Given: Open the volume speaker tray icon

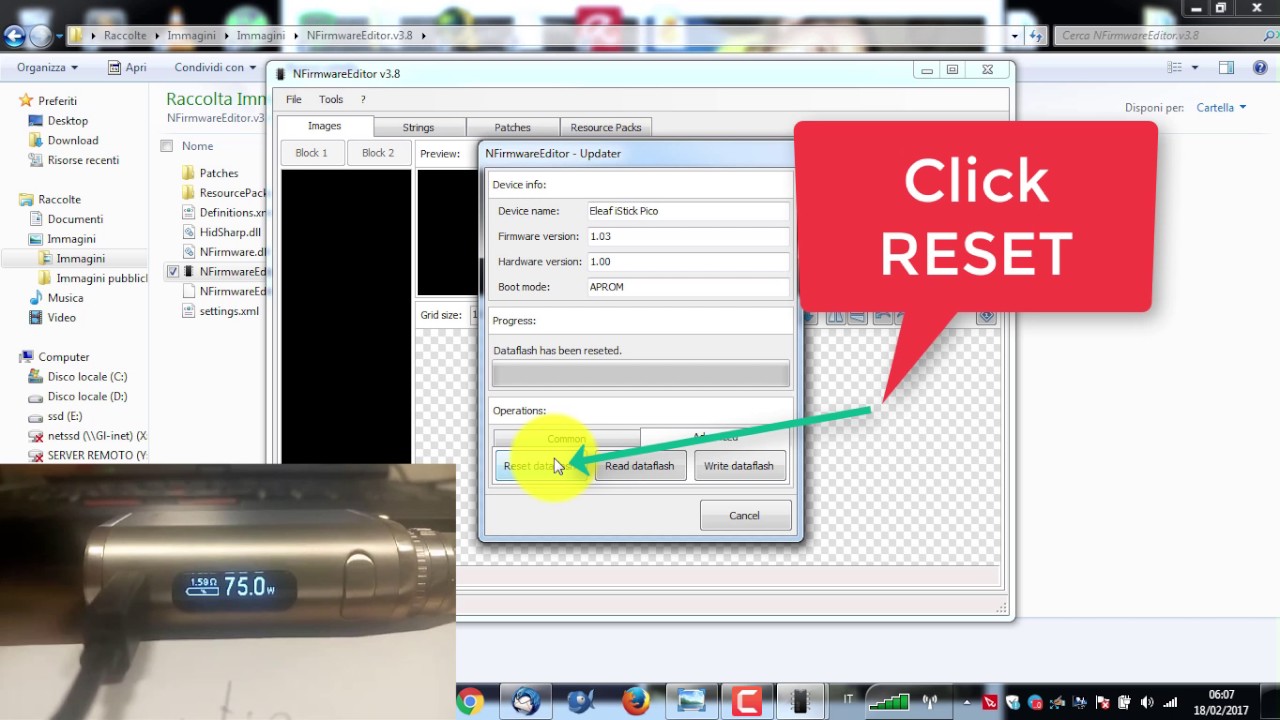Looking at the screenshot, I should [x=1147, y=703].
